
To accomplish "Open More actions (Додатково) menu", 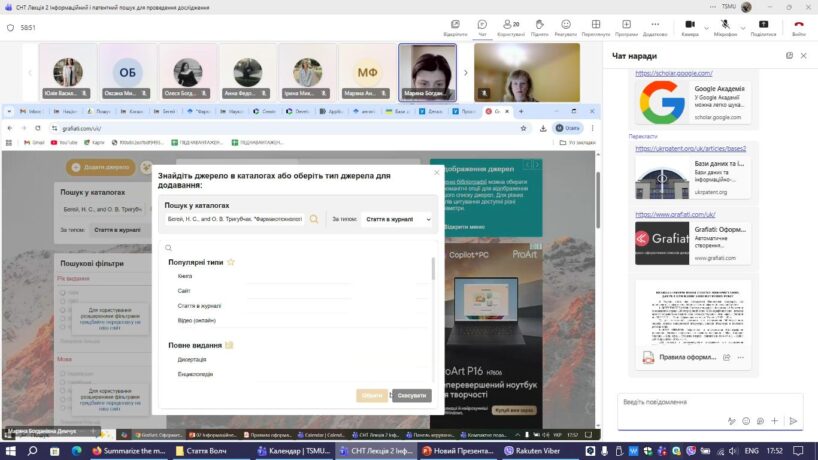I will [x=655, y=25].
